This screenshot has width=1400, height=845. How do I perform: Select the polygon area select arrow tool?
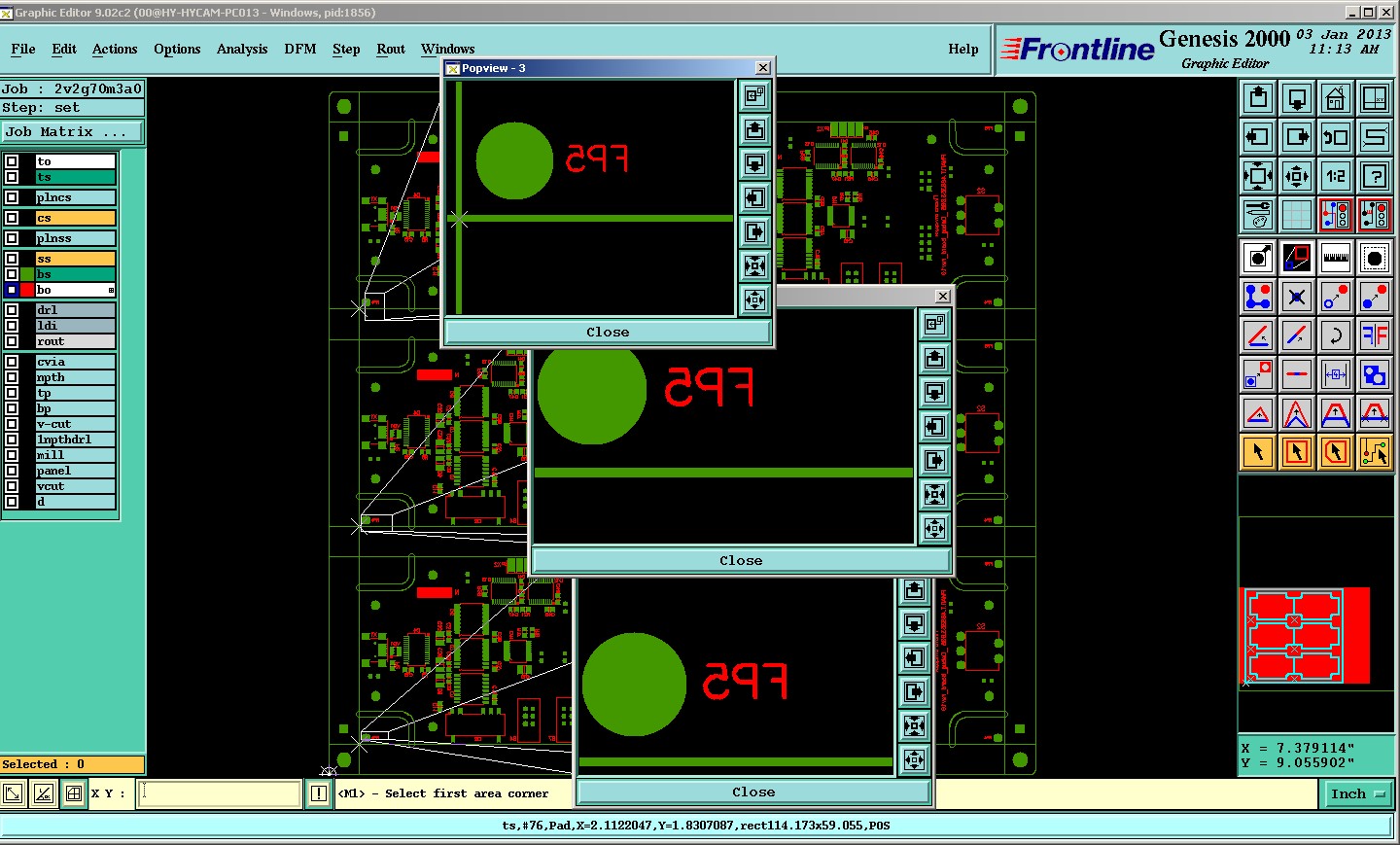pos(1336,452)
